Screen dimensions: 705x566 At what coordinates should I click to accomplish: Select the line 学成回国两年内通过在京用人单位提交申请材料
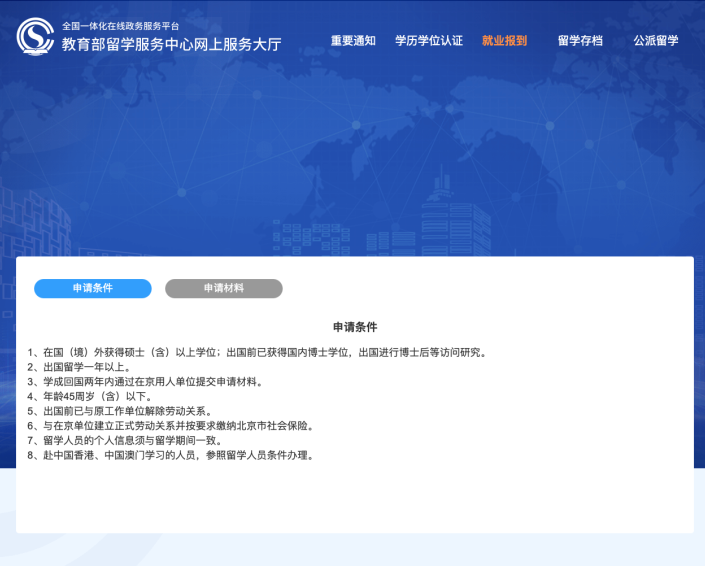pyautogui.click(x=146, y=382)
